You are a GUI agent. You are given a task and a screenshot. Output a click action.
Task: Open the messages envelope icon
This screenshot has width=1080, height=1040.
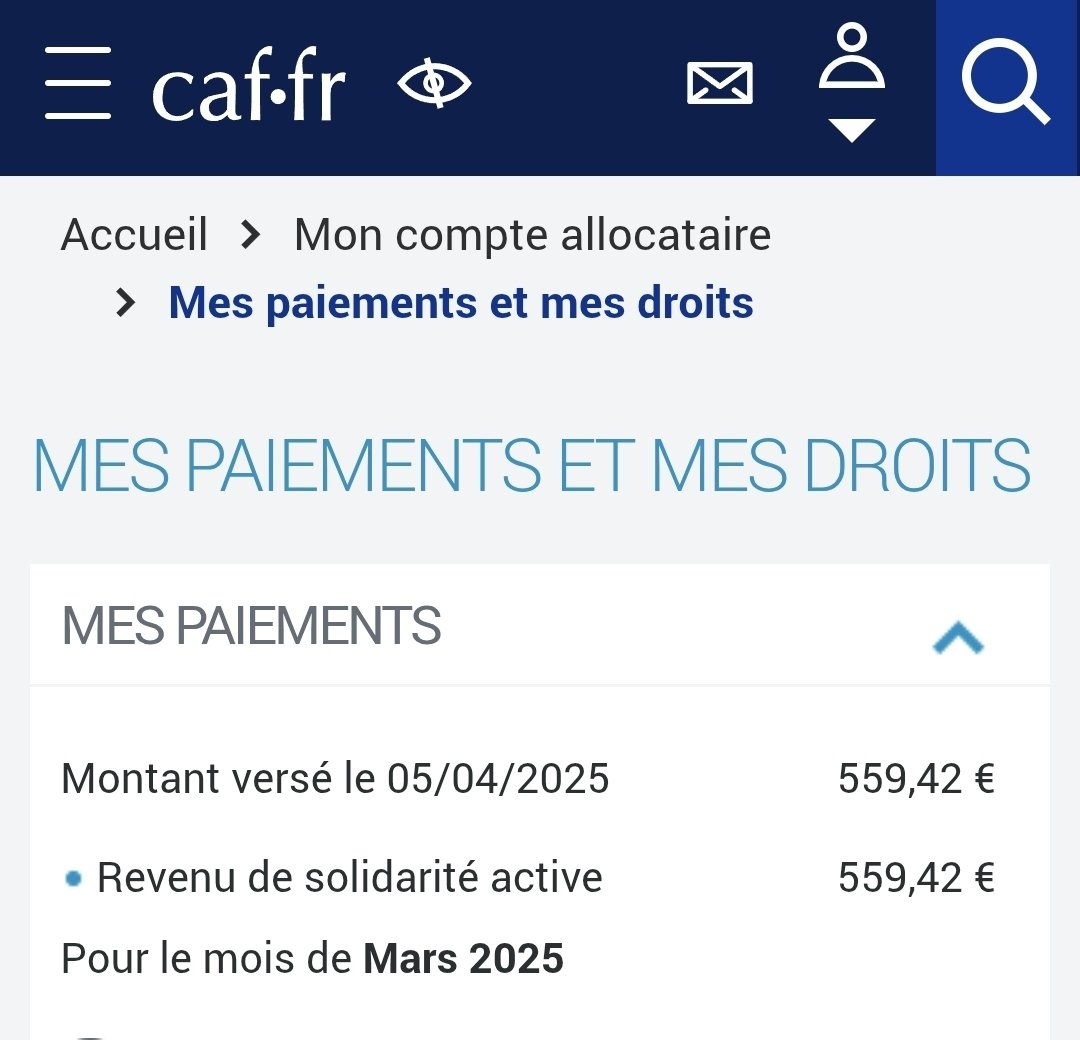(720, 83)
